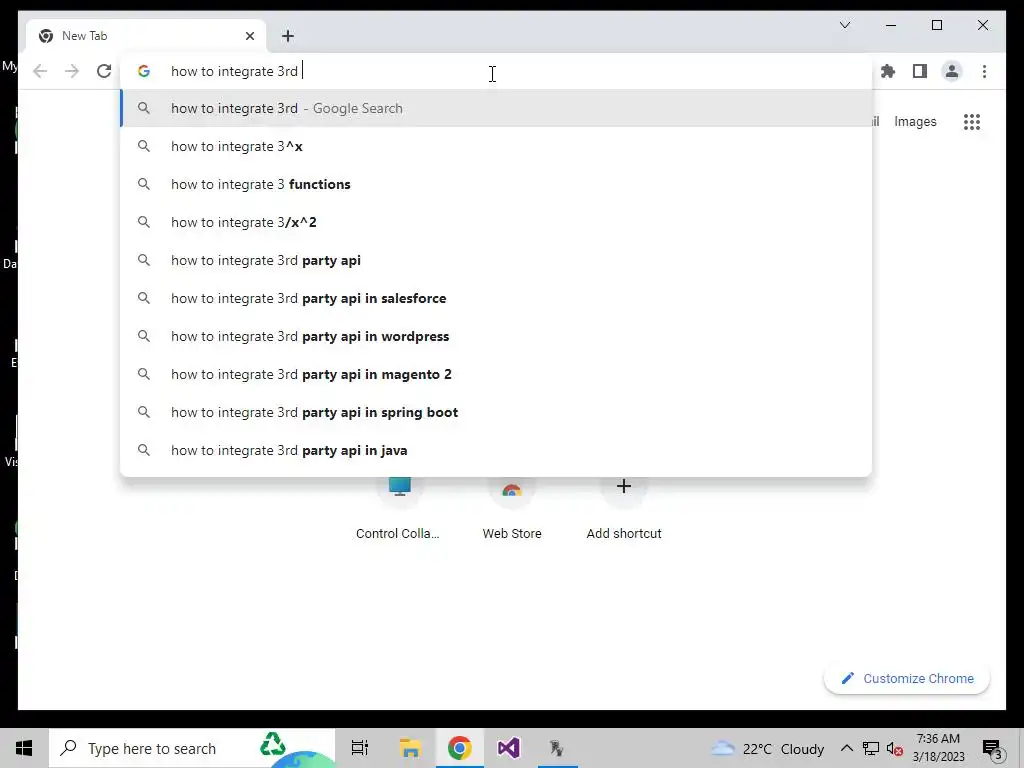1024x768 pixels.
Task: Open the Control Colla... shortcut
Action: tap(398, 509)
